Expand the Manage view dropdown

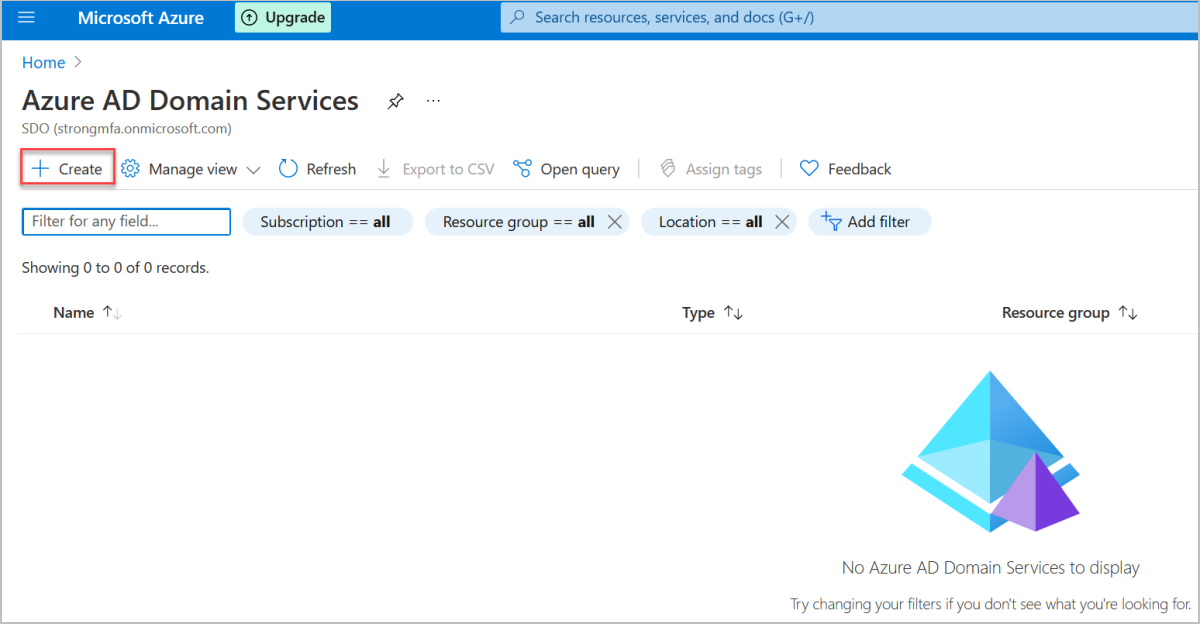tap(190, 169)
